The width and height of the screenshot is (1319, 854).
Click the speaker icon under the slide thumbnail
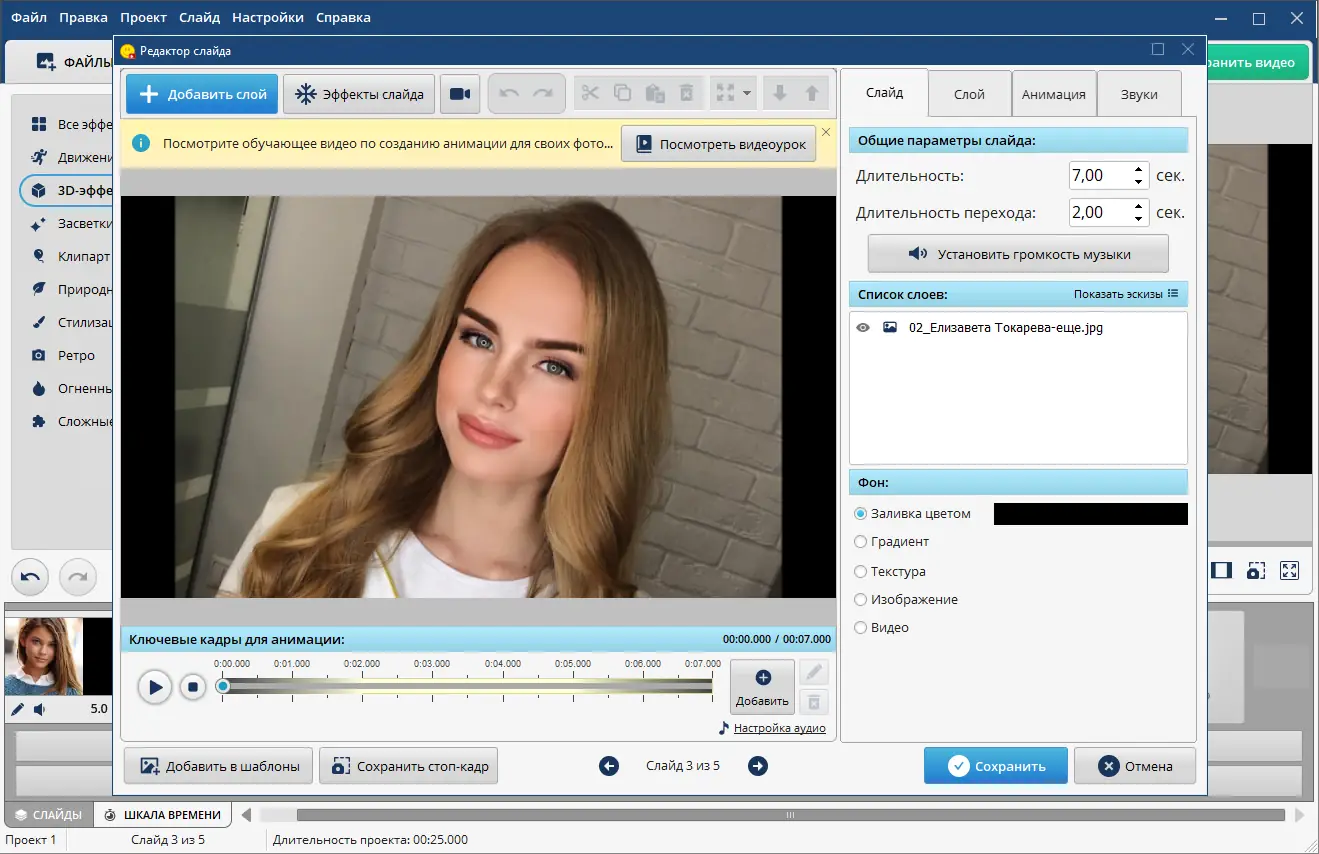point(39,710)
